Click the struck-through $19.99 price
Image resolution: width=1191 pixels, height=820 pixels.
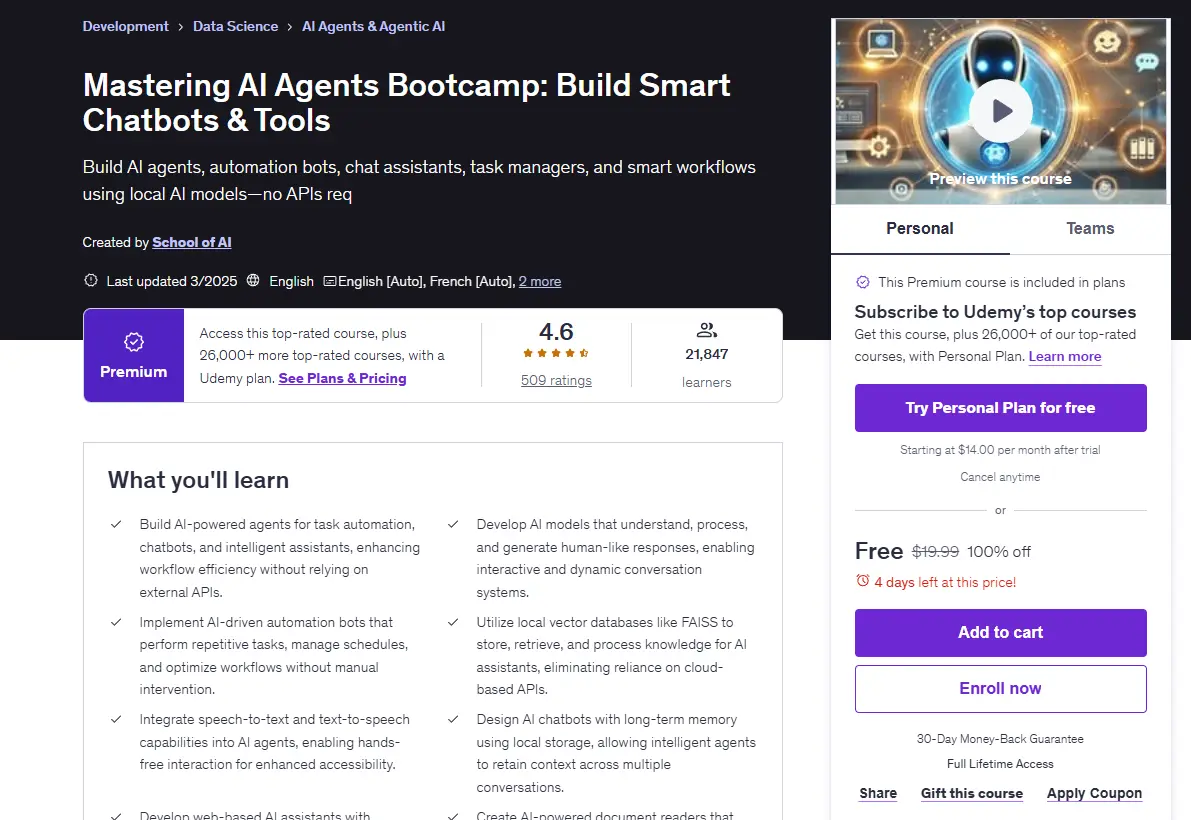935,552
